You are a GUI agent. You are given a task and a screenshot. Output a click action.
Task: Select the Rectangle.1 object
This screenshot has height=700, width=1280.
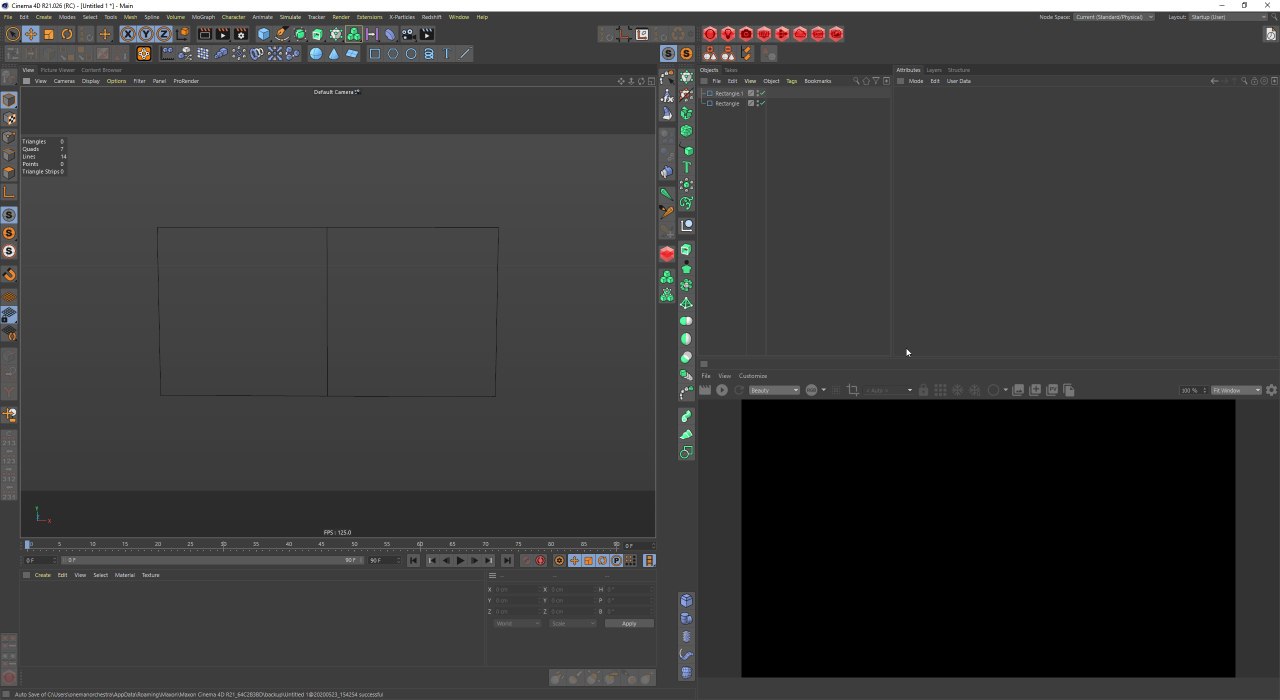[728, 93]
